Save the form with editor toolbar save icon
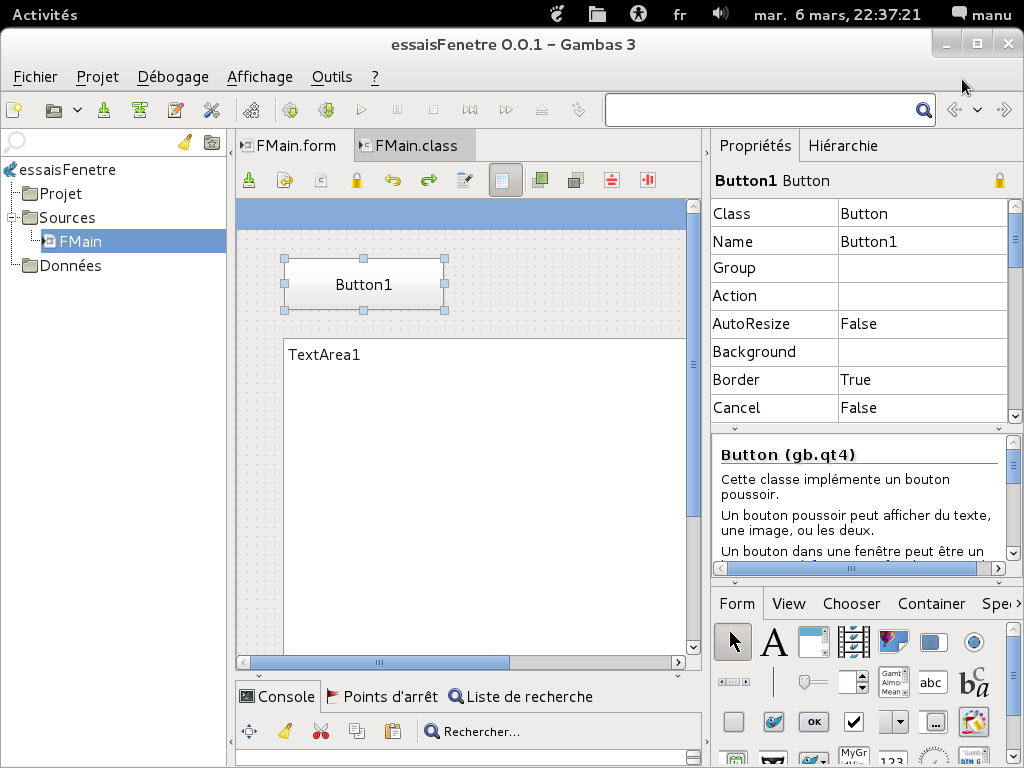 249,180
